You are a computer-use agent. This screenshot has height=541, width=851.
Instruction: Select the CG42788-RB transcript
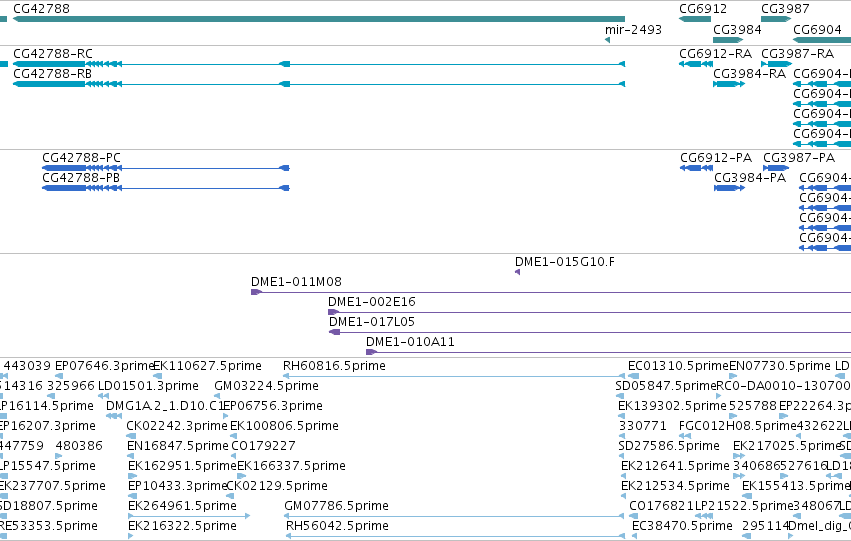click(x=319, y=84)
